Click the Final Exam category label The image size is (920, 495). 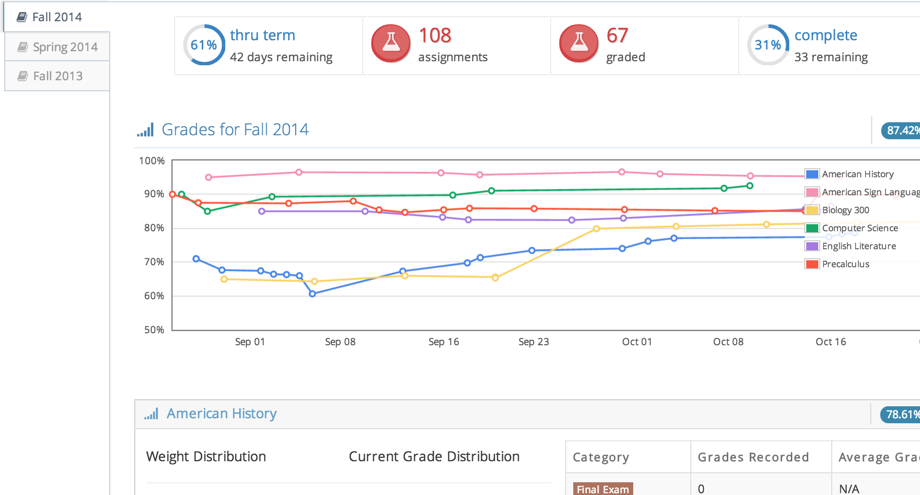tap(604, 489)
